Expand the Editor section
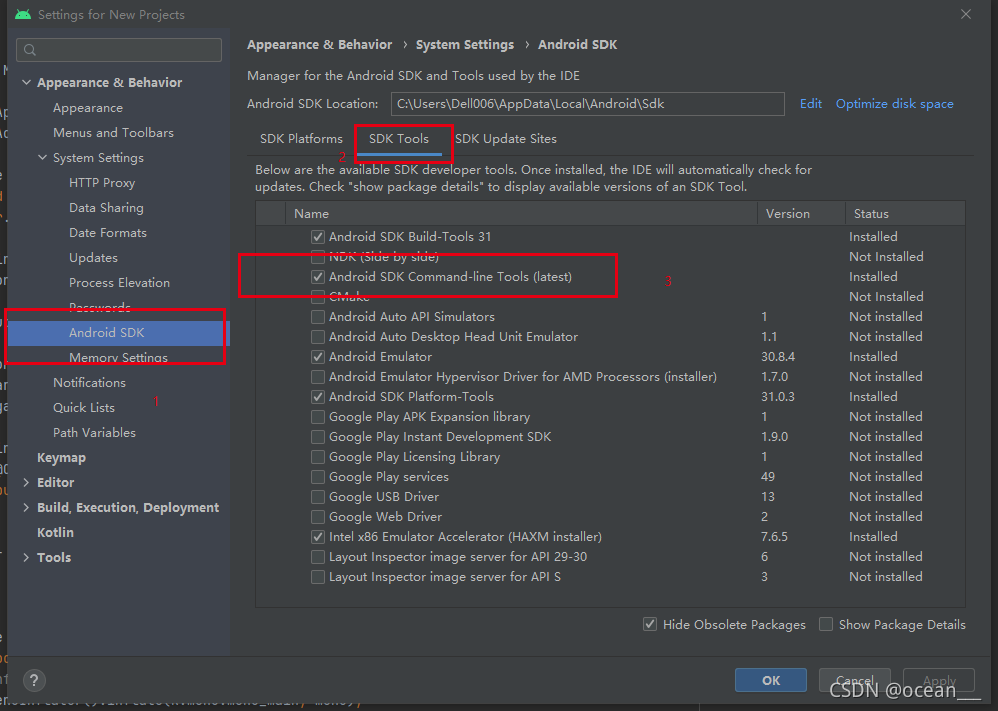 tap(26, 482)
